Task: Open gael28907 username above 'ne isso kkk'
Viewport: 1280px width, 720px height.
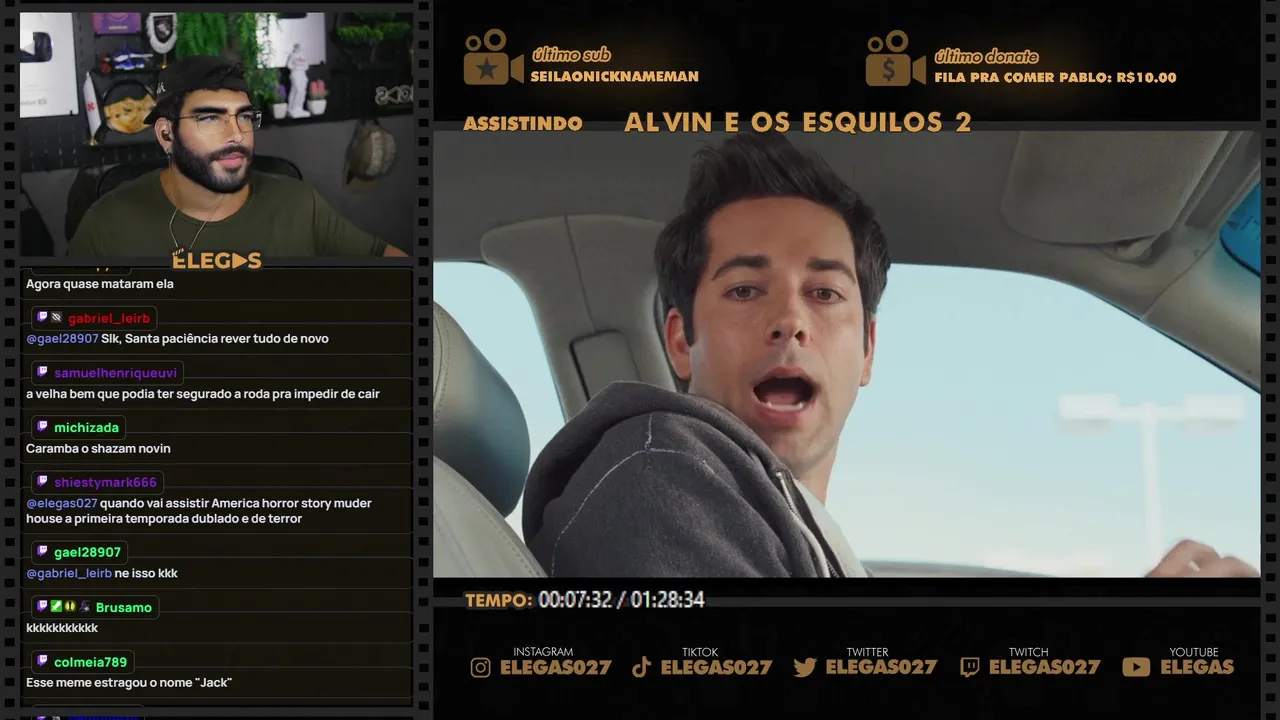Action: [87, 552]
